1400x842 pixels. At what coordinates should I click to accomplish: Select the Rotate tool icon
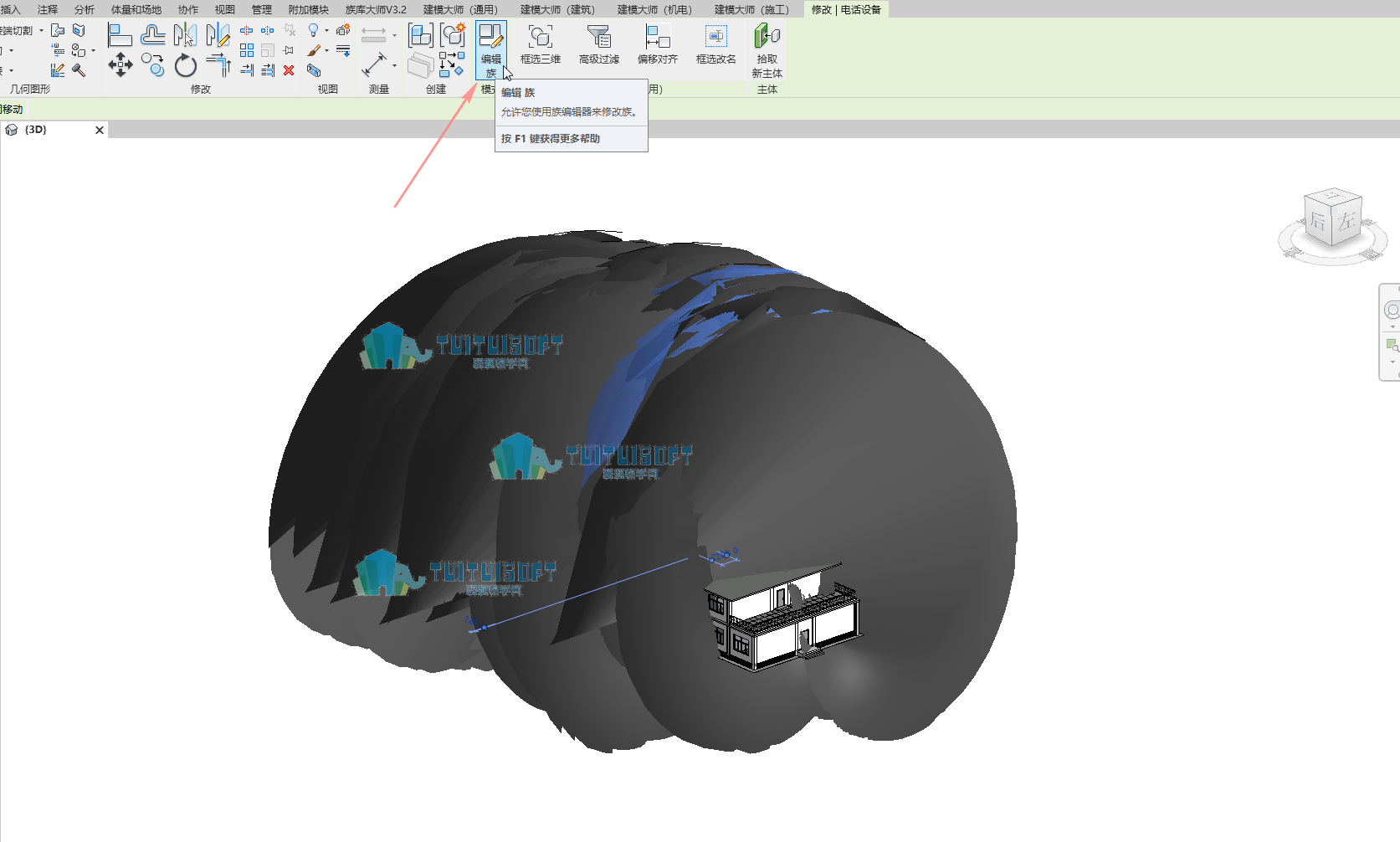pos(185,65)
